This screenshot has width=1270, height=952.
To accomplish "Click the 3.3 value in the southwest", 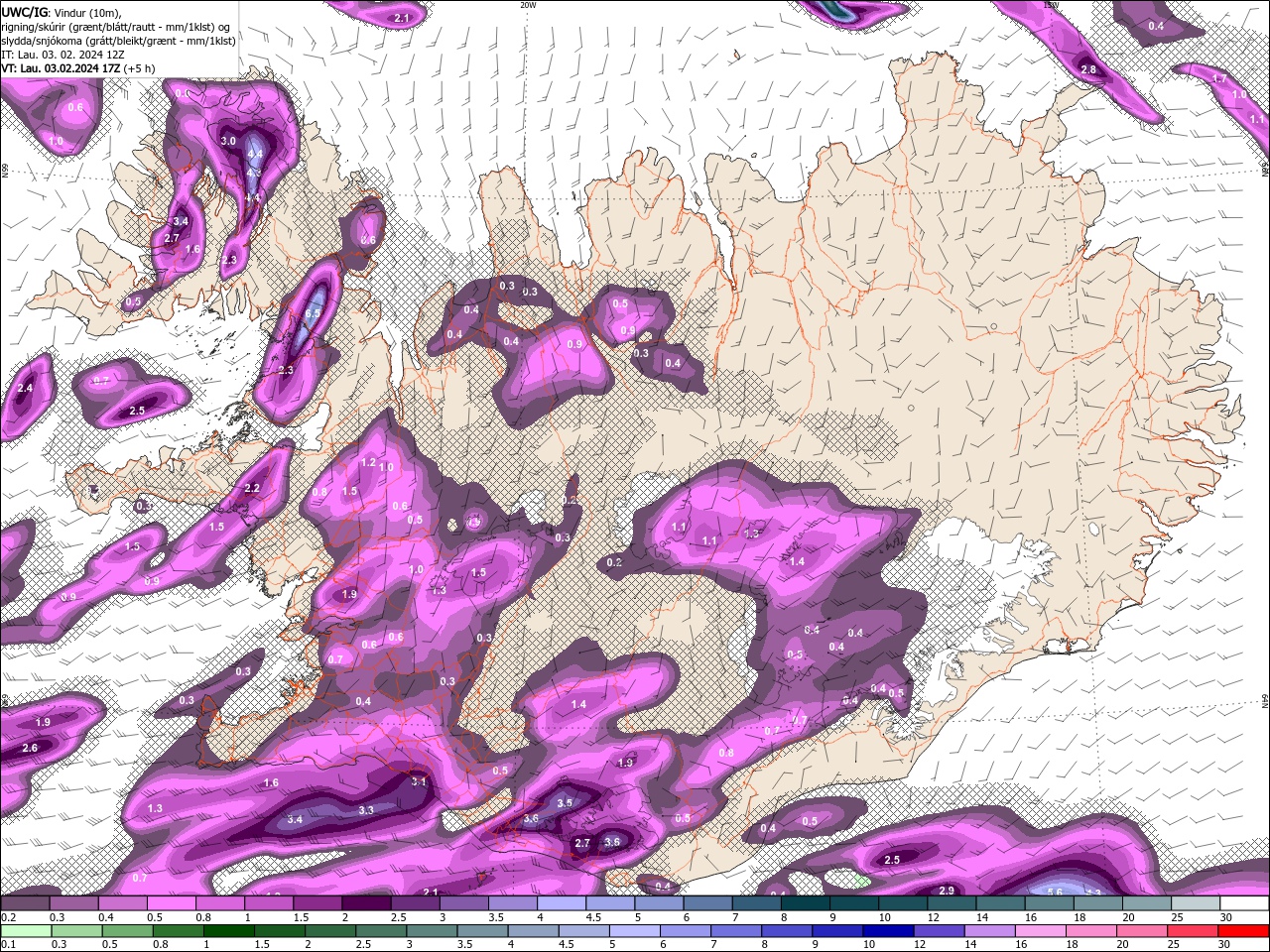I will pyautogui.click(x=366, y=810).
